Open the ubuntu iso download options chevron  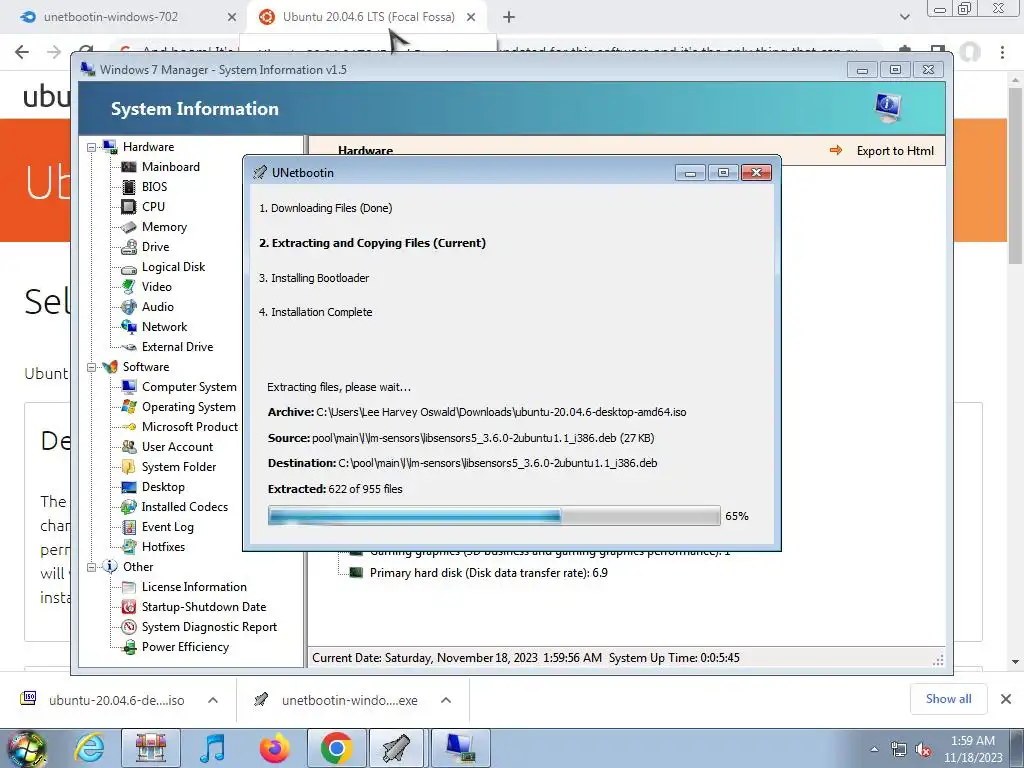(213, 700)
